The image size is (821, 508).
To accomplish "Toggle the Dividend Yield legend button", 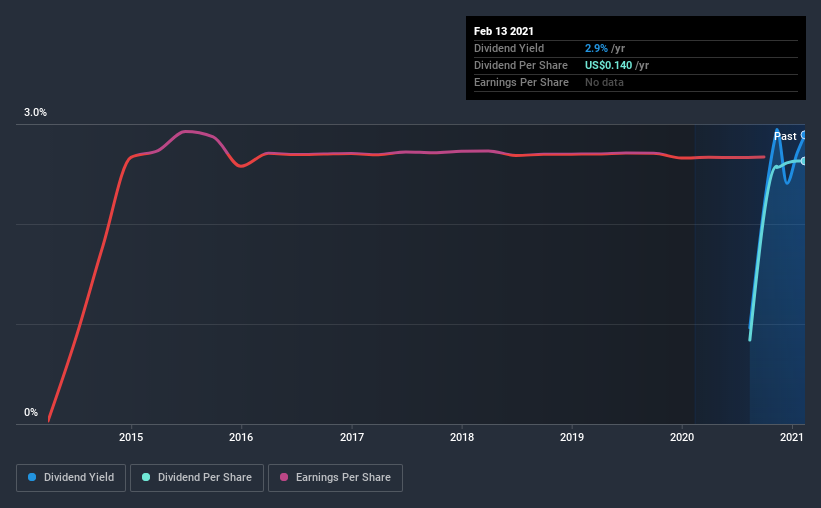I will [x=71, y=478].
